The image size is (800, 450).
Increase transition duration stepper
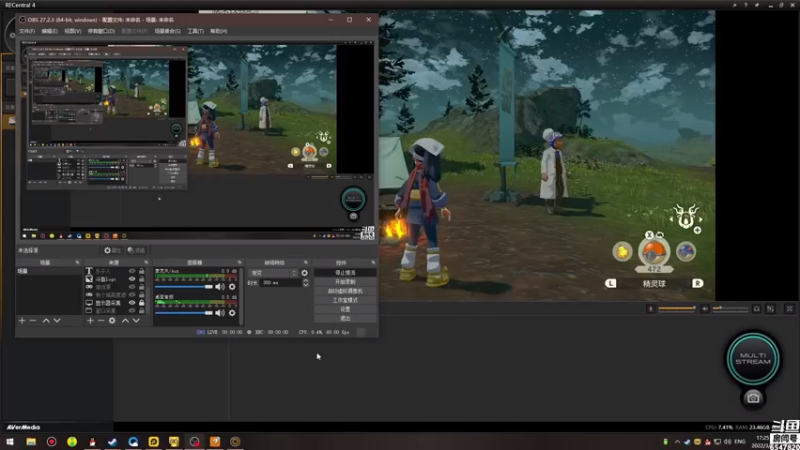(306, 281)
